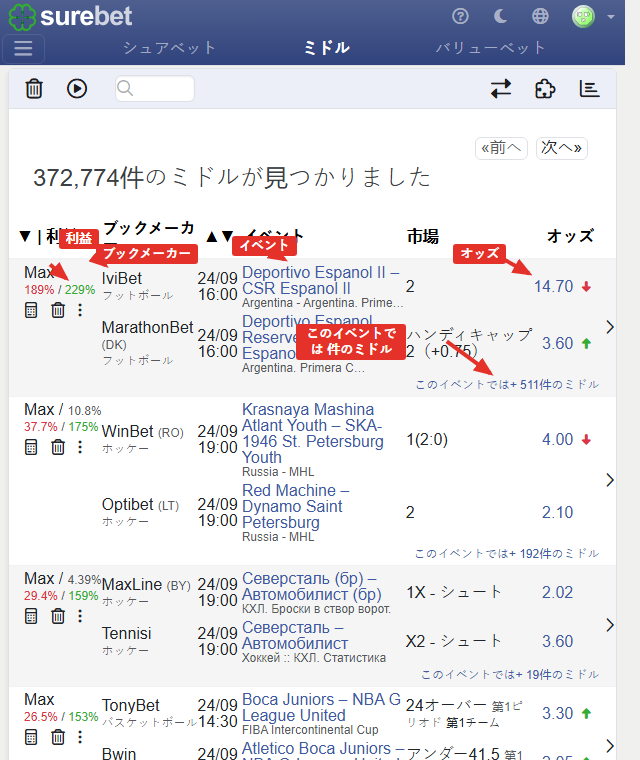Expand the WinBet/Optibet row chevron

pyautogui.click(x=610, y=480)
